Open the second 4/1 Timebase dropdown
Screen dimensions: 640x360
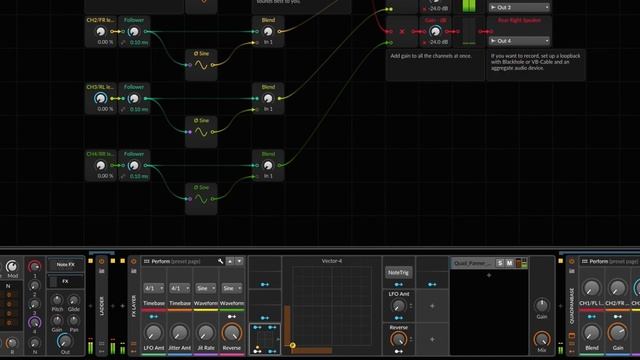click(180, 288)
